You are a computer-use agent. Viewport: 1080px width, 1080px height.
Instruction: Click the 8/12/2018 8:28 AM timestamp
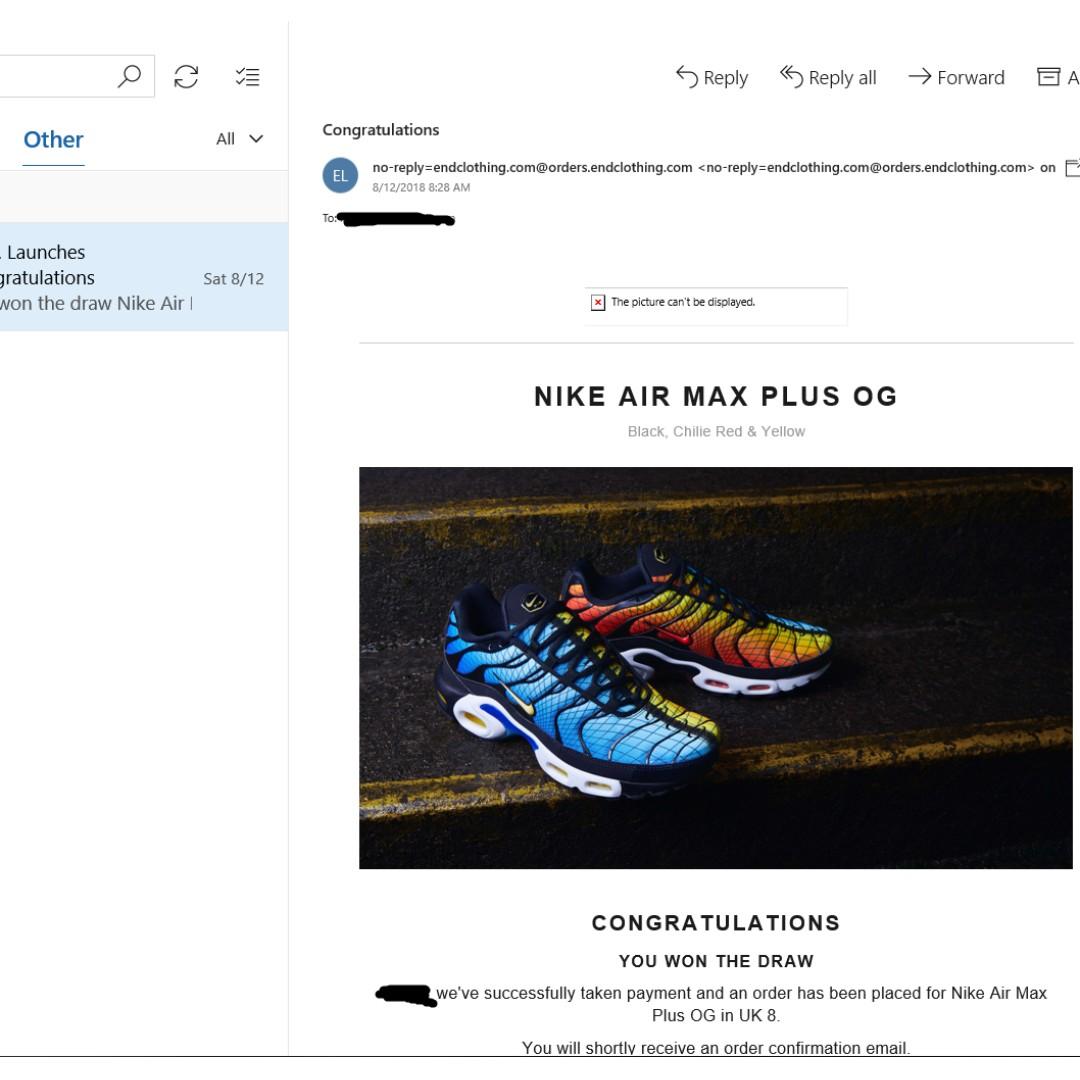421,188
